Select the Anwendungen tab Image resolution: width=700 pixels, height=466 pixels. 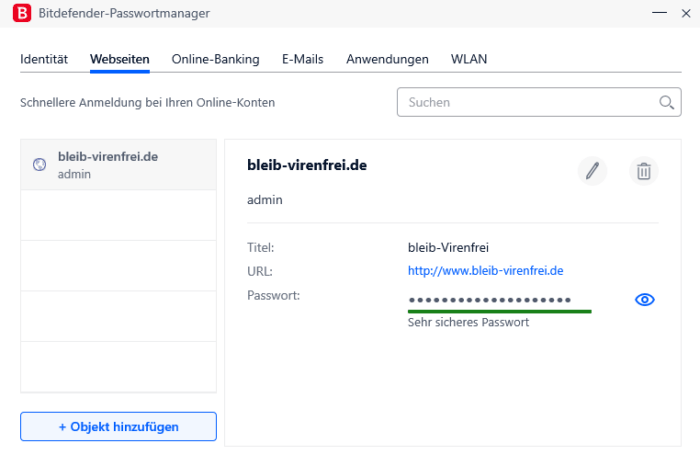(x=387, y=59)
